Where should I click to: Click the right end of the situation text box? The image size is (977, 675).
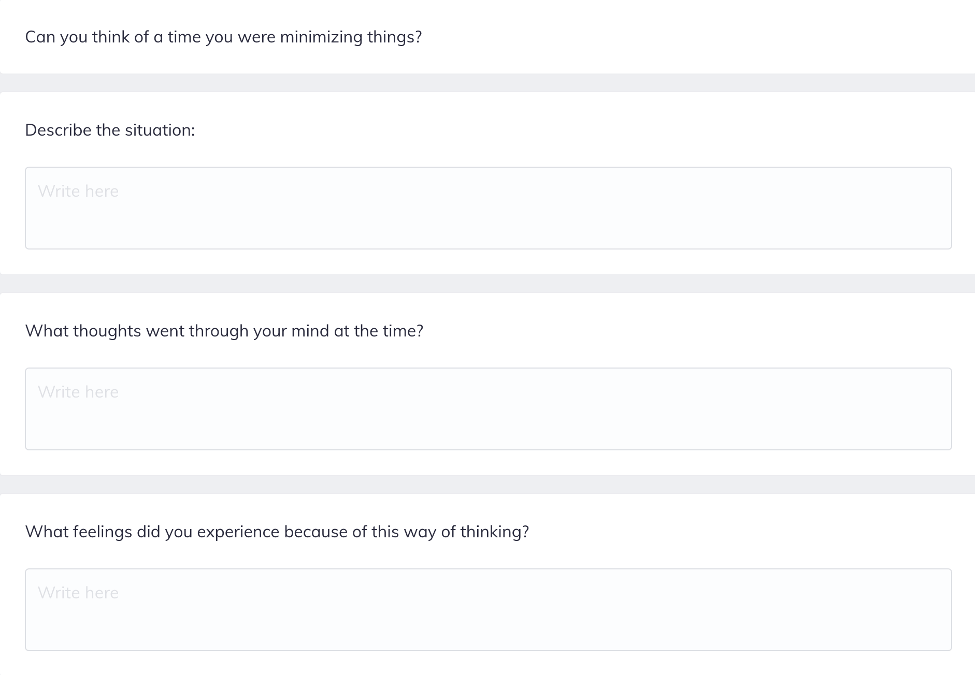[930, 208]
